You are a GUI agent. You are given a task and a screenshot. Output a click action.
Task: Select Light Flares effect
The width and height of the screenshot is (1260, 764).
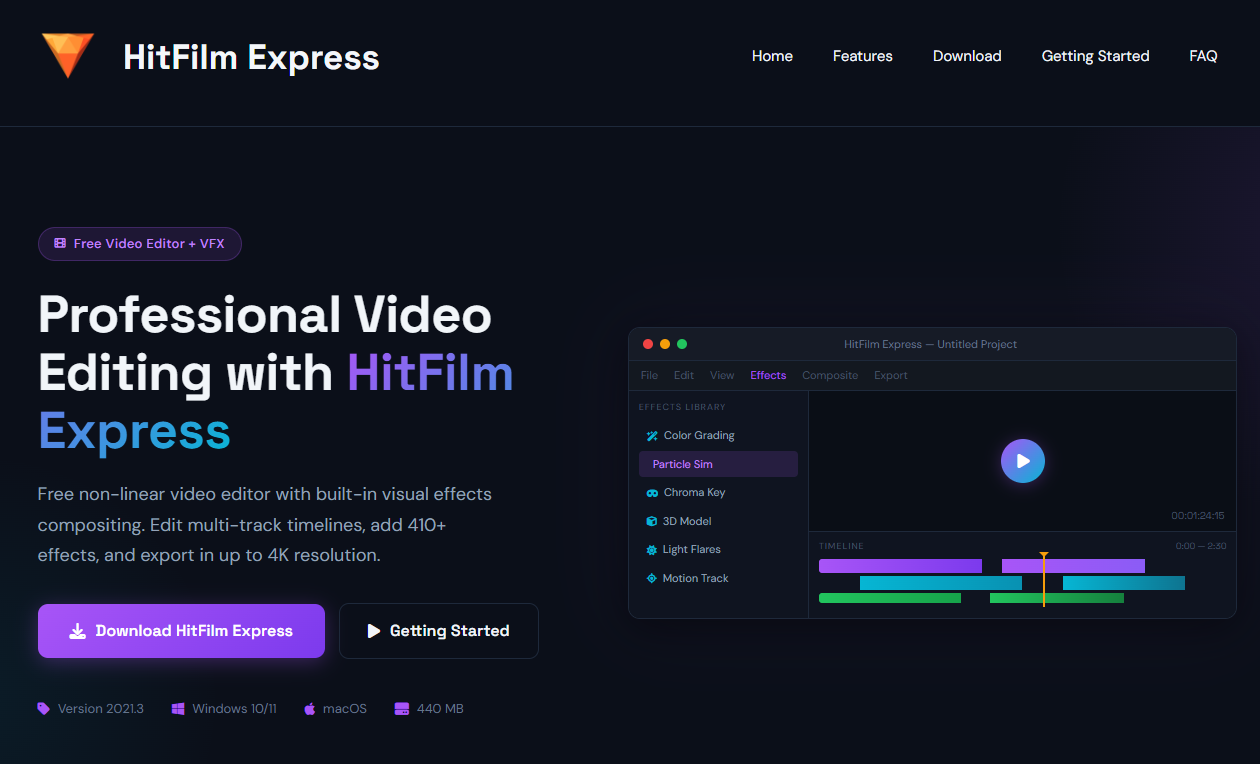(x=718, y=549)
